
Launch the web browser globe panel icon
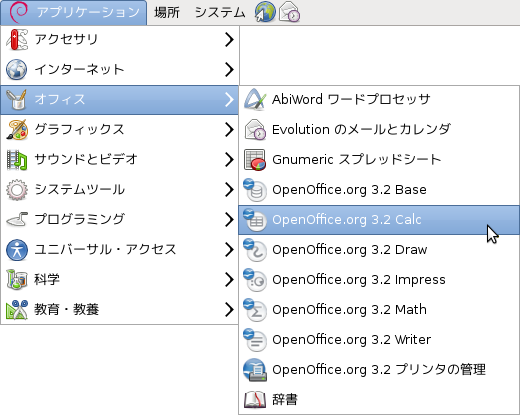click(265, 12)
